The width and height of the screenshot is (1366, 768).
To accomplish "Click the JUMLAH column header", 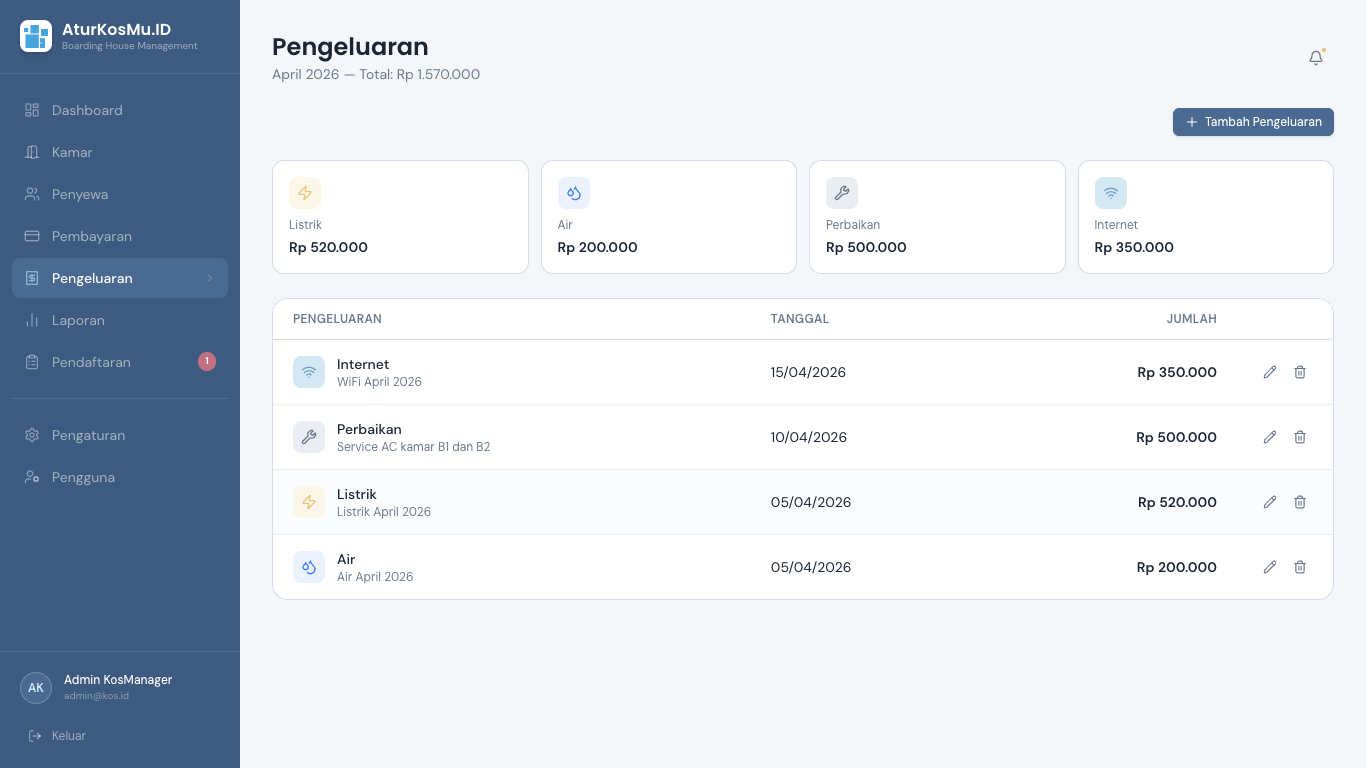I will (x=1192, y=319).
